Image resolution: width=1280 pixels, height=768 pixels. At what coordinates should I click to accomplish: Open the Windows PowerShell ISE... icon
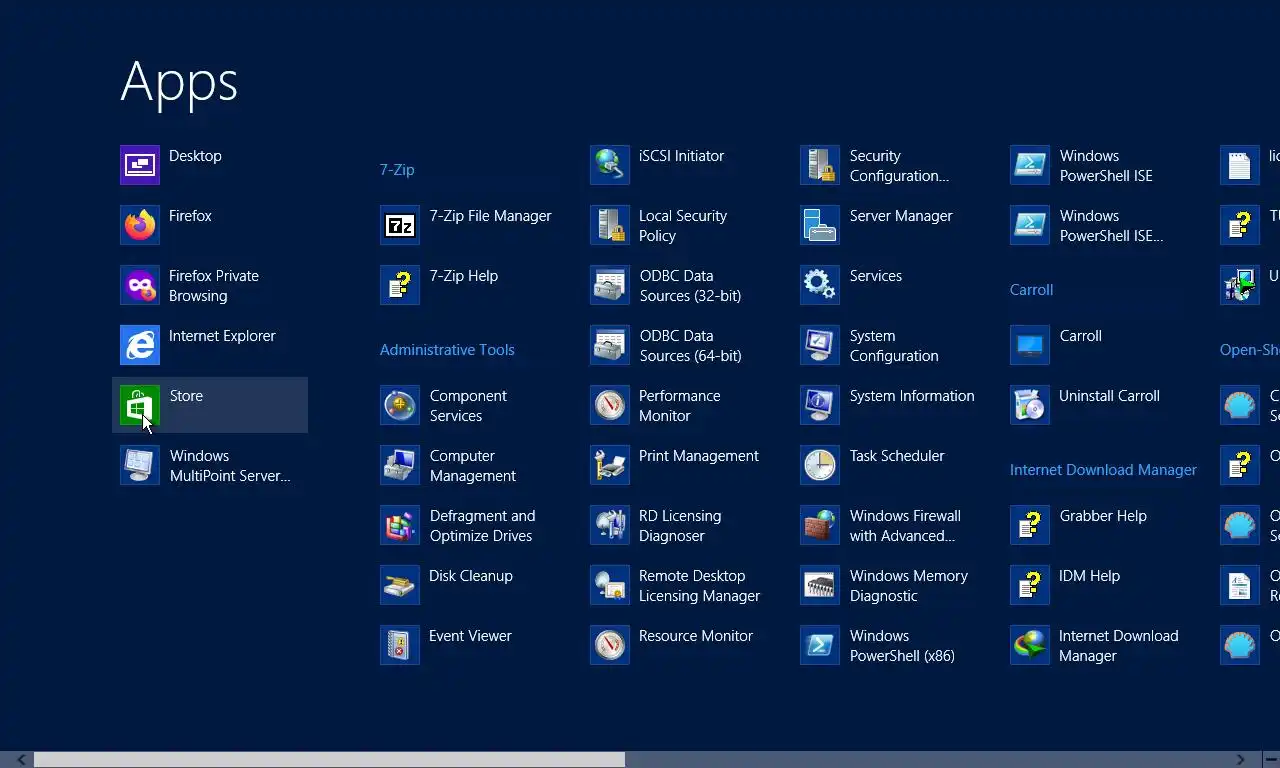pos(1030,225)
